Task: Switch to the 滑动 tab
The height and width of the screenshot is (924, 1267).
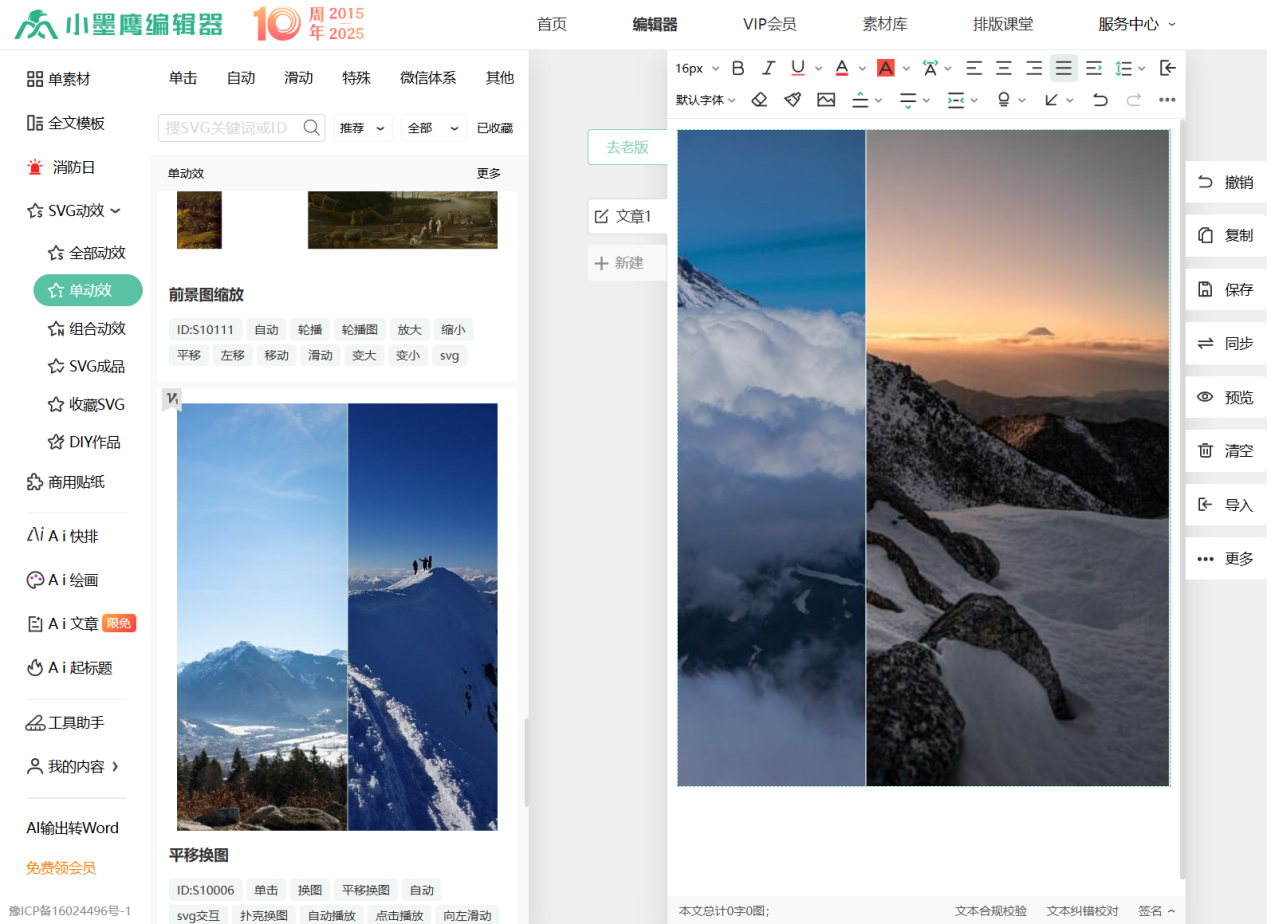Action: [298, 78]
